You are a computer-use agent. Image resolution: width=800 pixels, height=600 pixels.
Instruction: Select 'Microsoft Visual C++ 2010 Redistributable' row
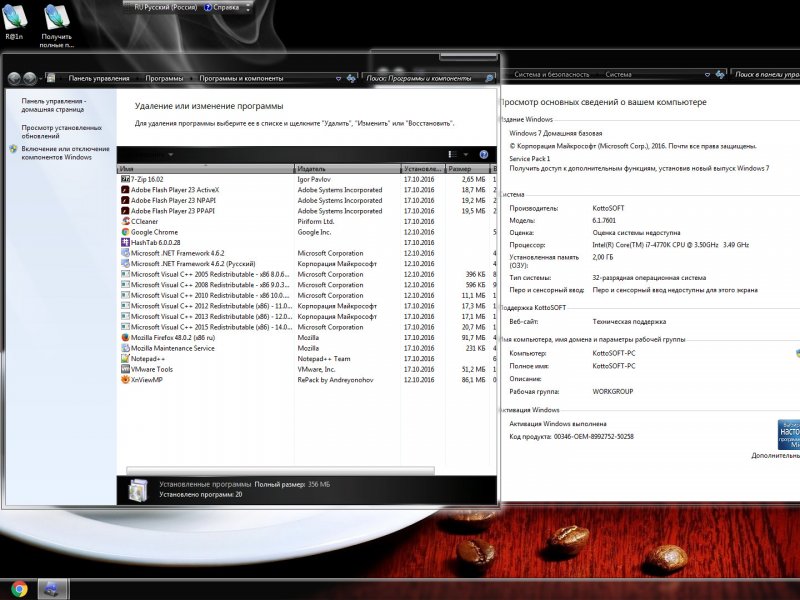pyautogui.click(x=307, y=295)
